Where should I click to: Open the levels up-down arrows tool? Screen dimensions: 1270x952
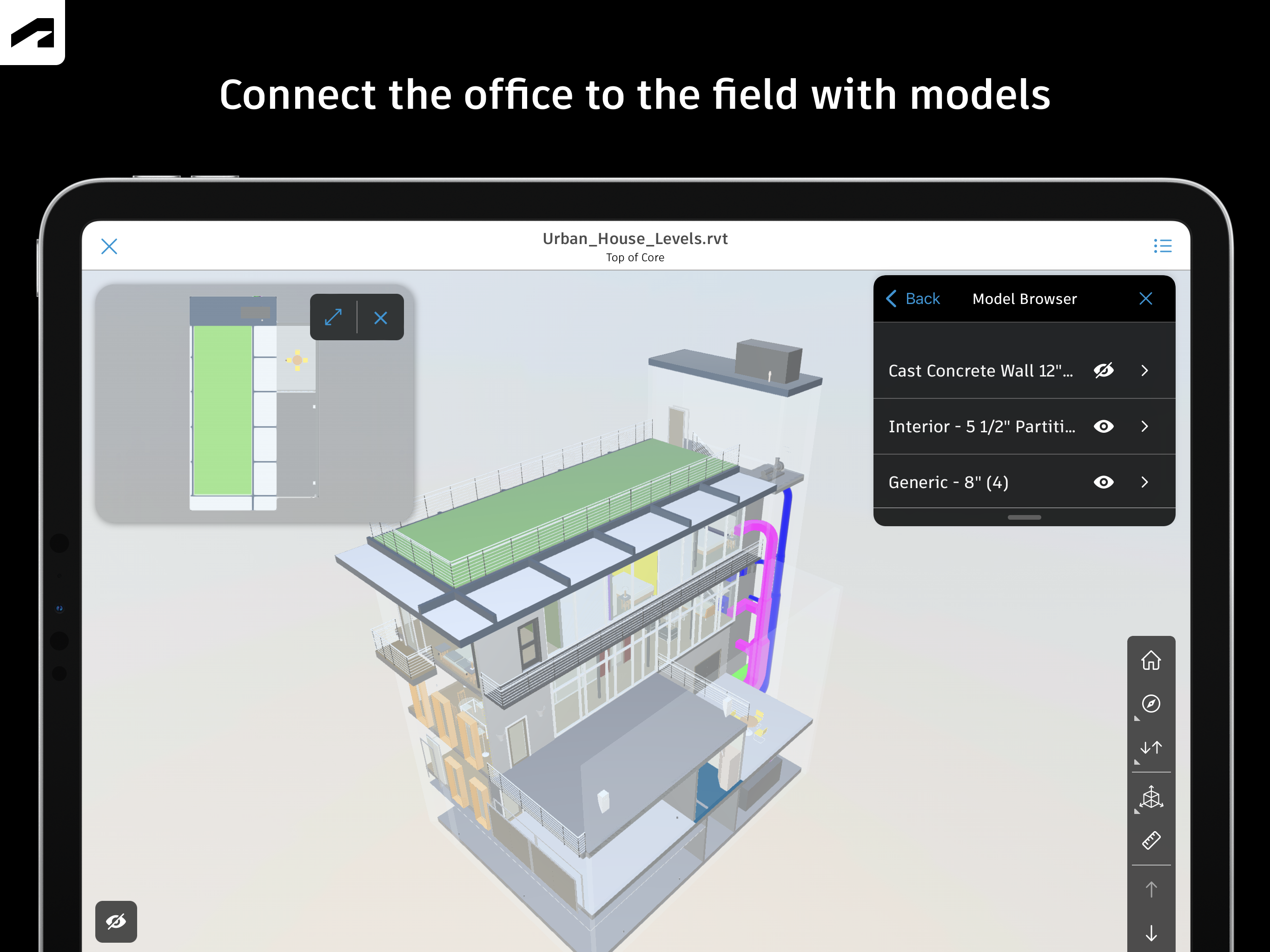pos(1151,747)
